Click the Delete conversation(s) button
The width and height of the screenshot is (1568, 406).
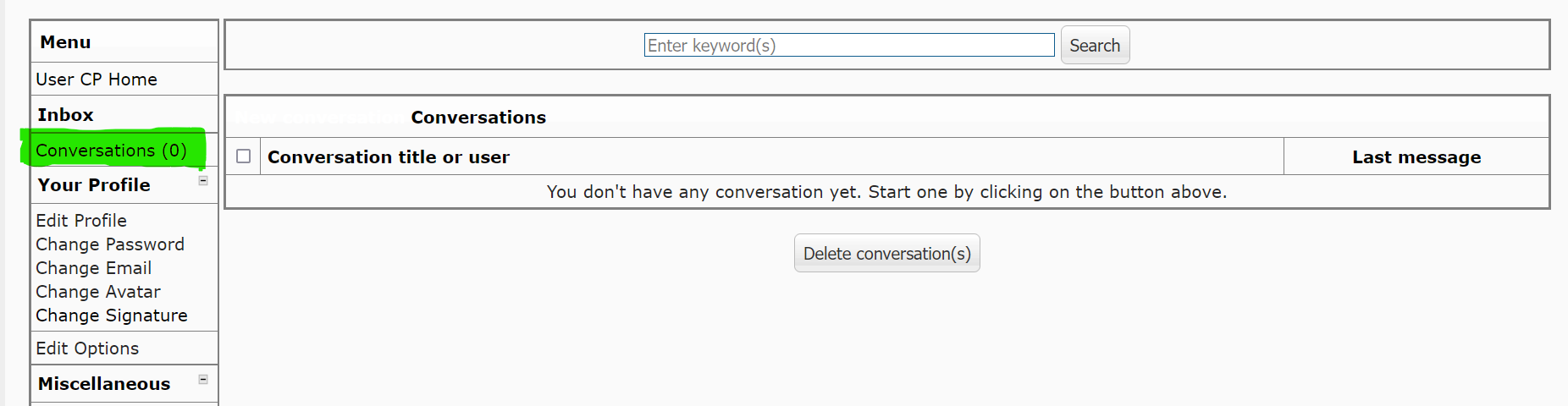pos(887,254)
